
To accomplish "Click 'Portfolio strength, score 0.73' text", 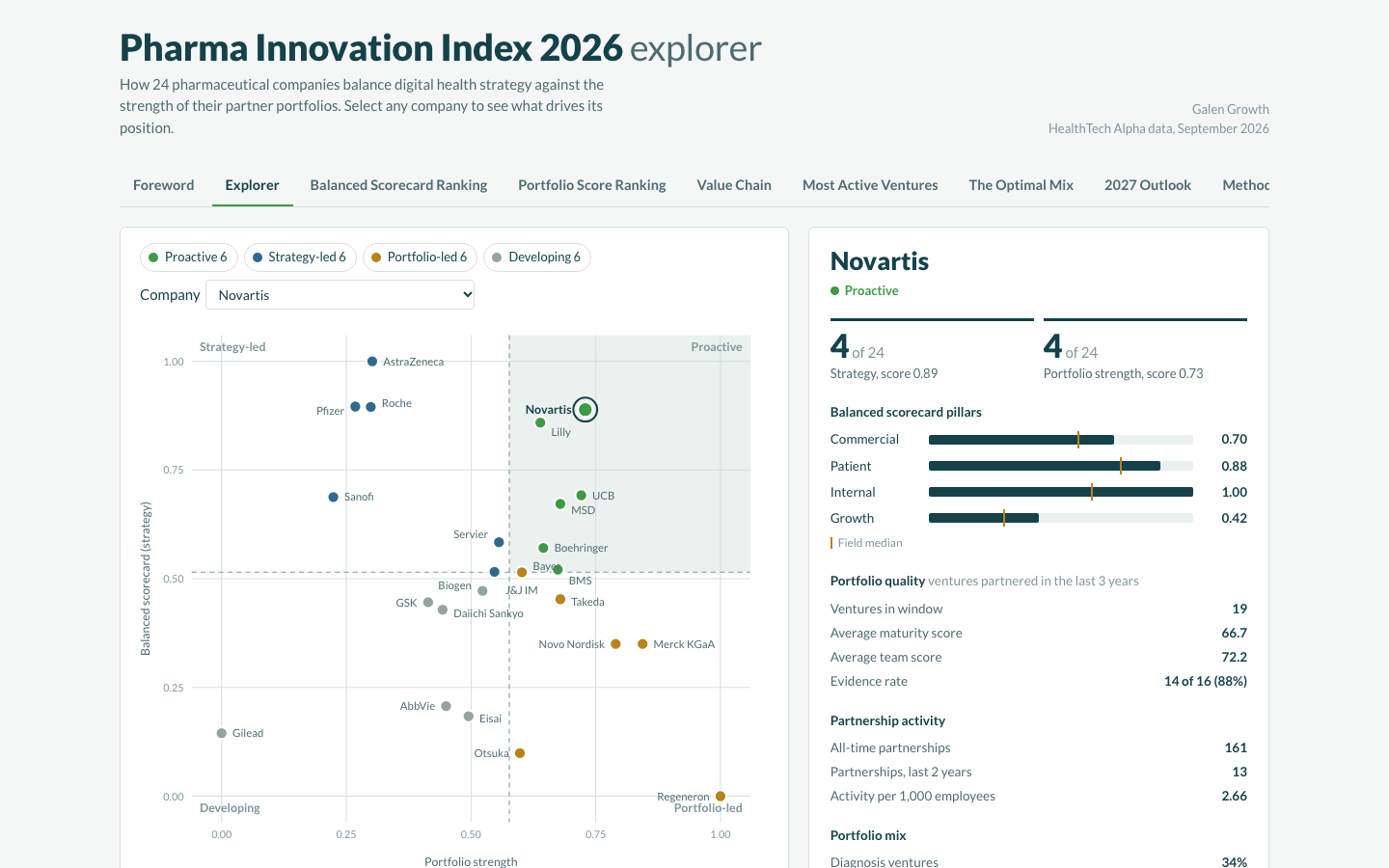I will [1123, 373].
